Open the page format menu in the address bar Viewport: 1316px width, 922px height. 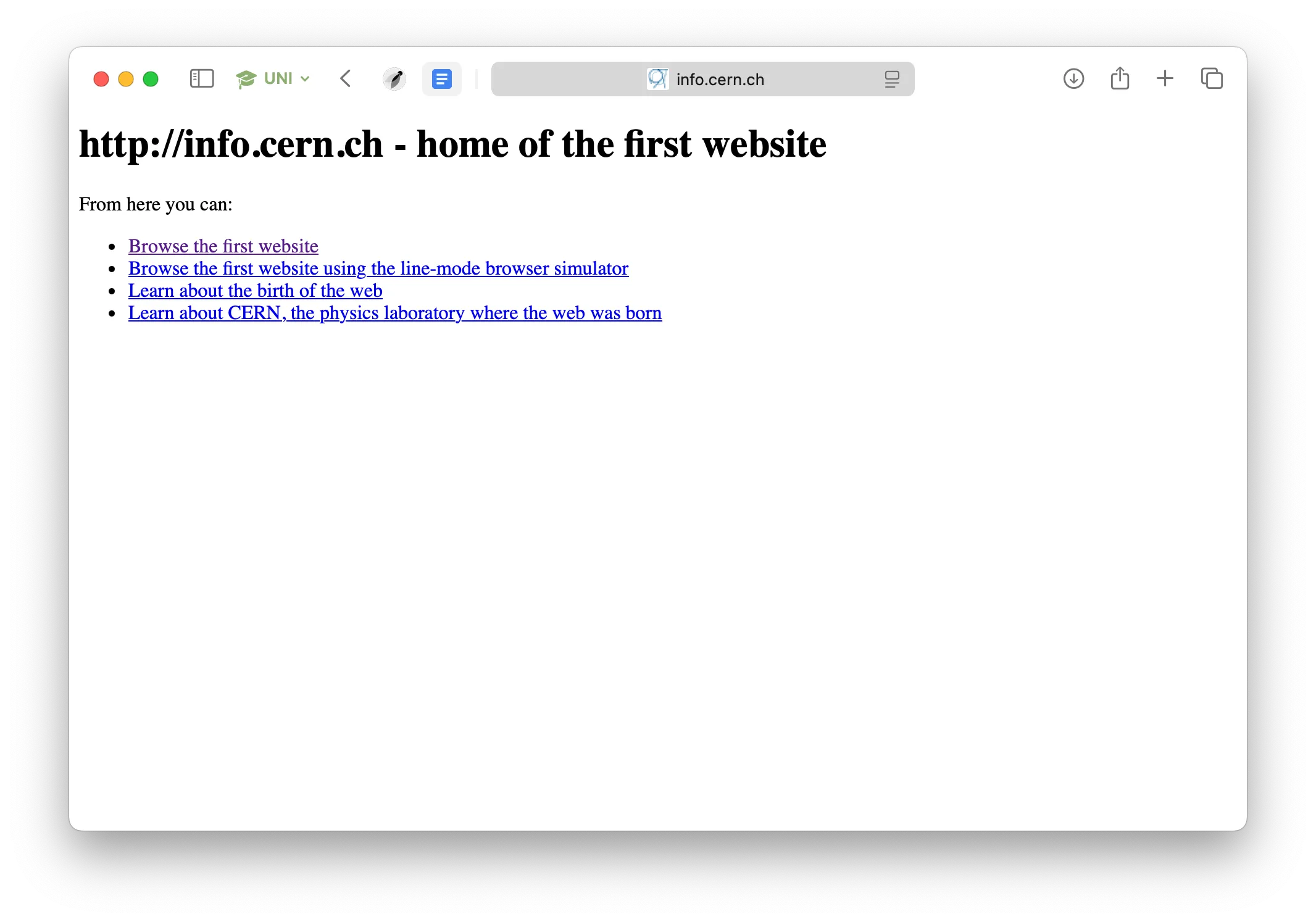coord(892,79)
